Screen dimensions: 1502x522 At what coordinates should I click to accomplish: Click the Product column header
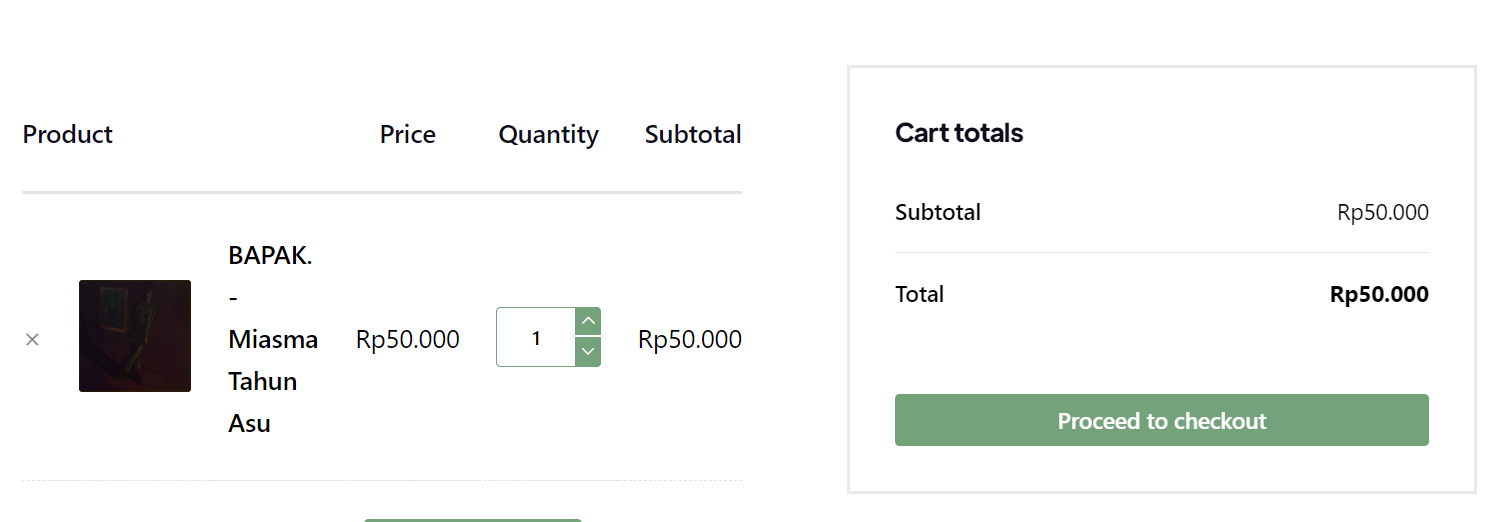coord(68,135)
